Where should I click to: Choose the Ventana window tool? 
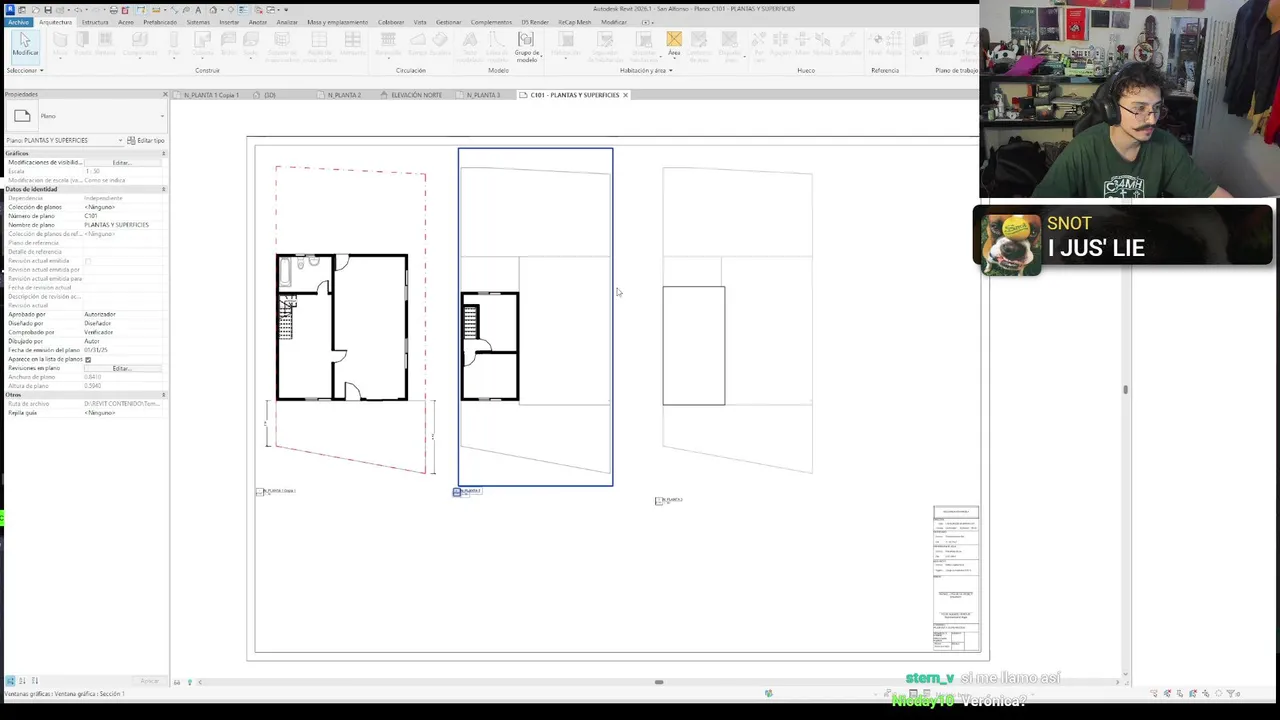105,44
